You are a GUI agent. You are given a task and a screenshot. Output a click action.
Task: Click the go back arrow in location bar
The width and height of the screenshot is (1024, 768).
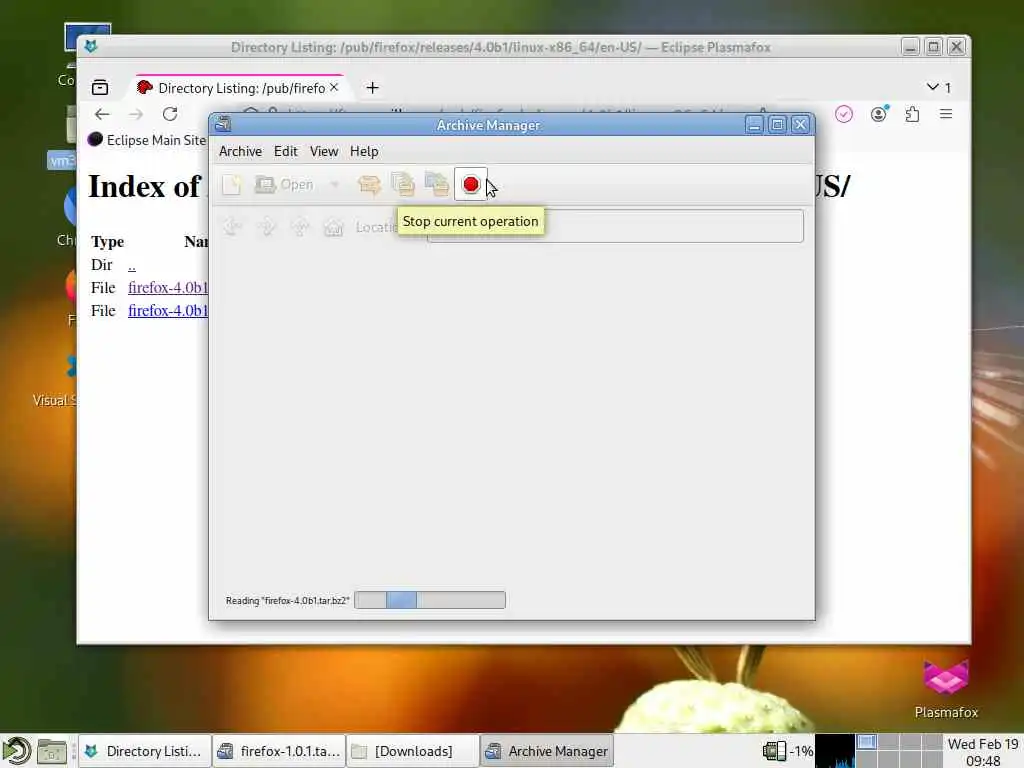tap(232, 227)
